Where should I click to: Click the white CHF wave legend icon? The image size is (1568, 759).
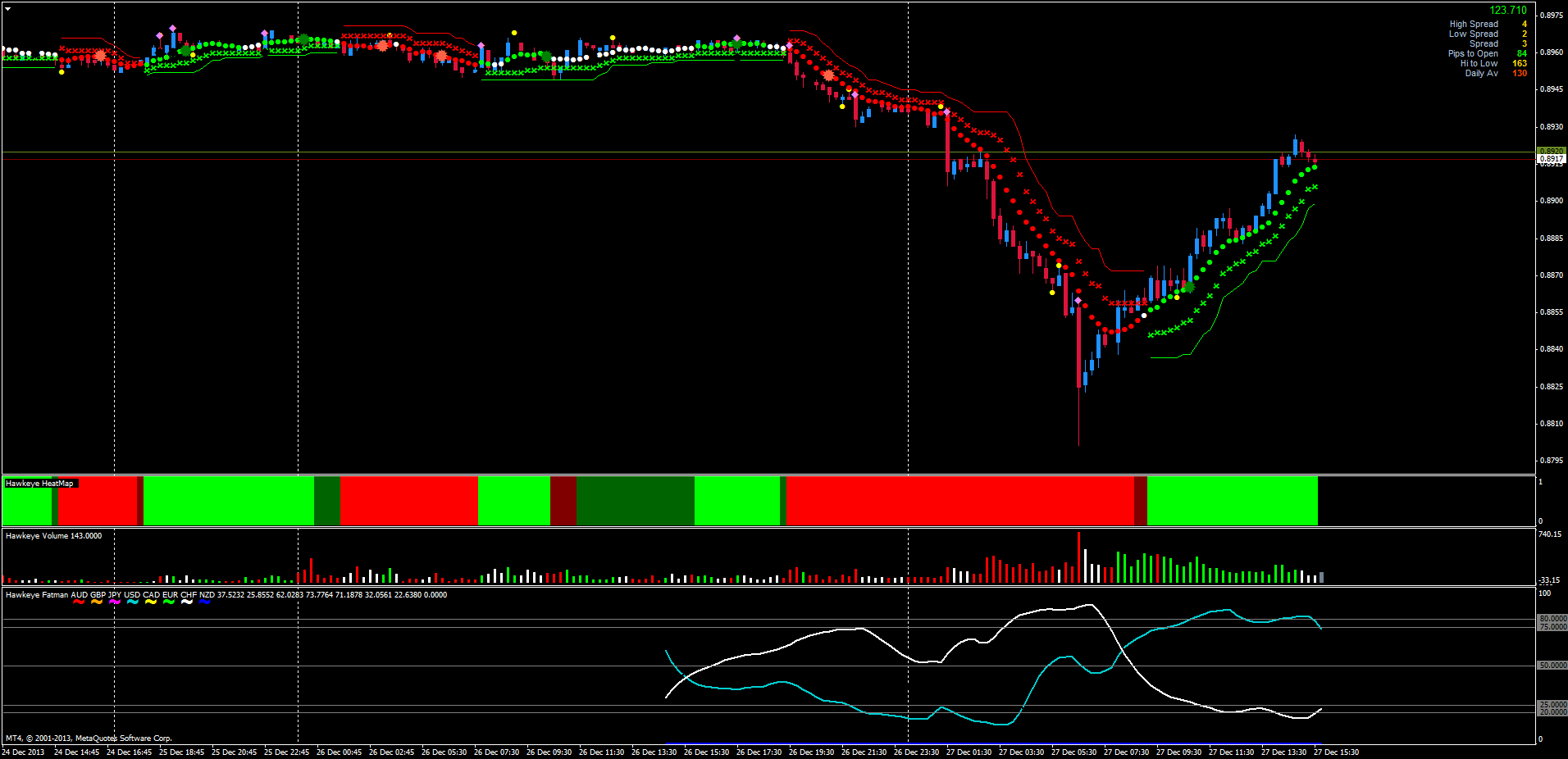click(187, 602)
